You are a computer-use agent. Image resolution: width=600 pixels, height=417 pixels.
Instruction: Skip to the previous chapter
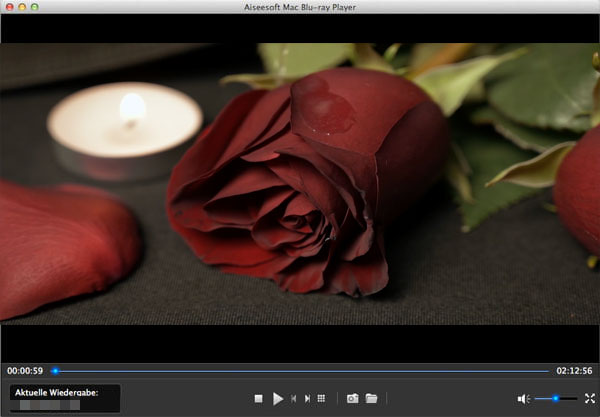coord(293,398)
